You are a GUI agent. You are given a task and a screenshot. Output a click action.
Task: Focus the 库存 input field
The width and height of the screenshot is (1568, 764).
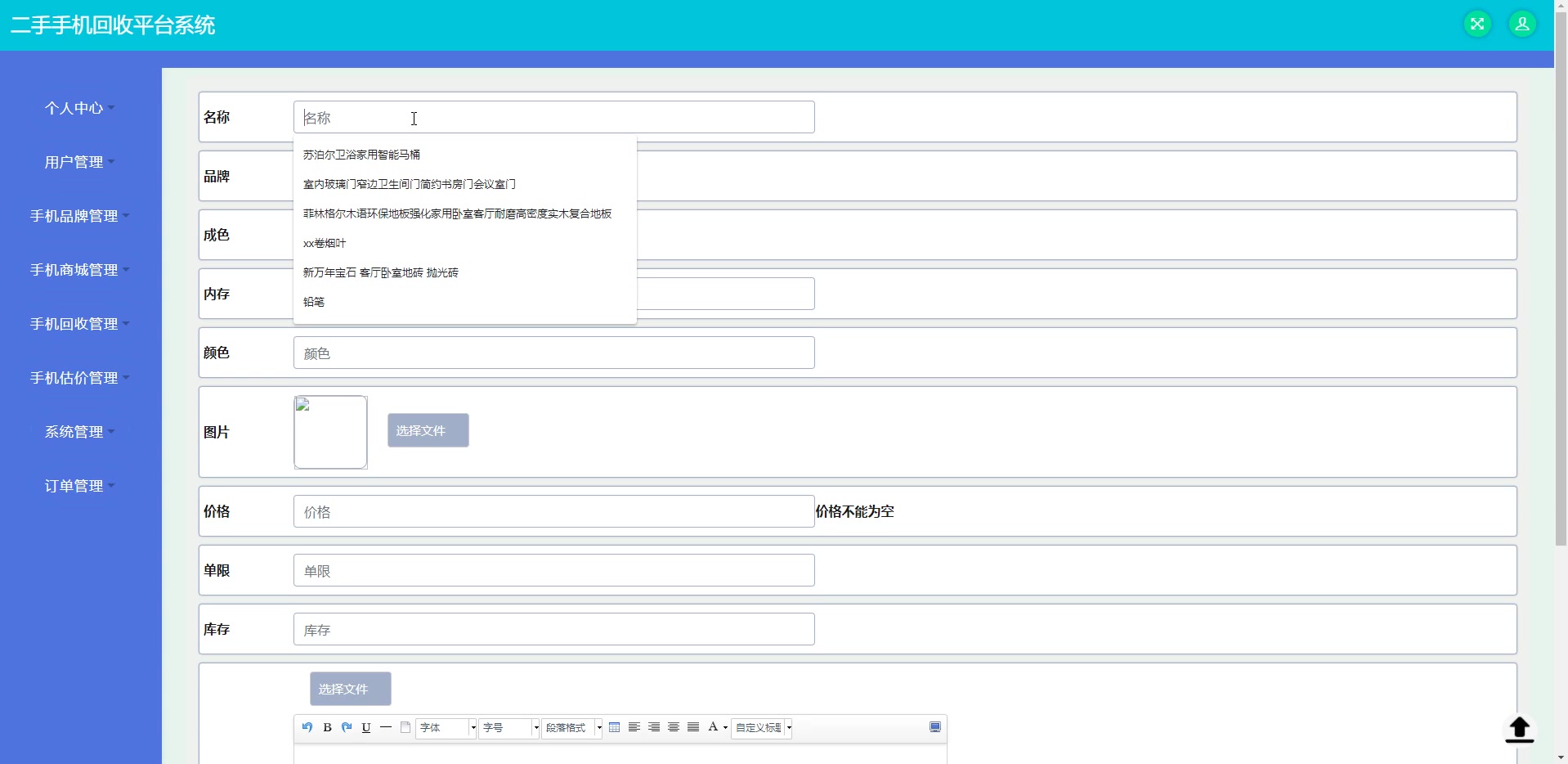point(554,629)
